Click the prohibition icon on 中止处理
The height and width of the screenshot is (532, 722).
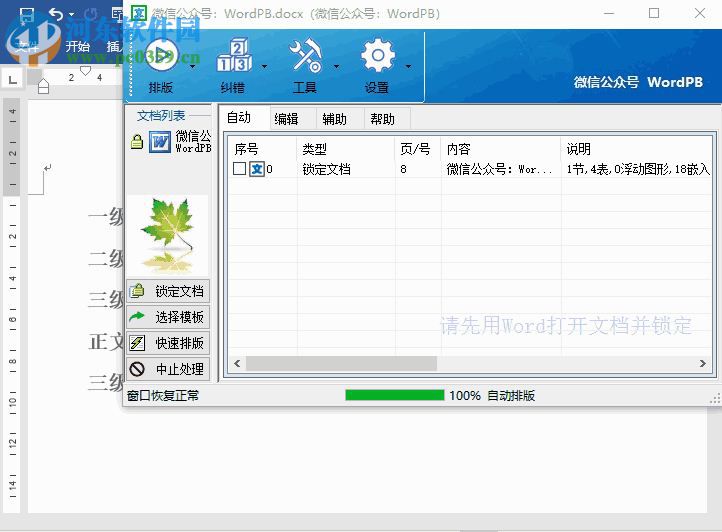coord(137,369)
